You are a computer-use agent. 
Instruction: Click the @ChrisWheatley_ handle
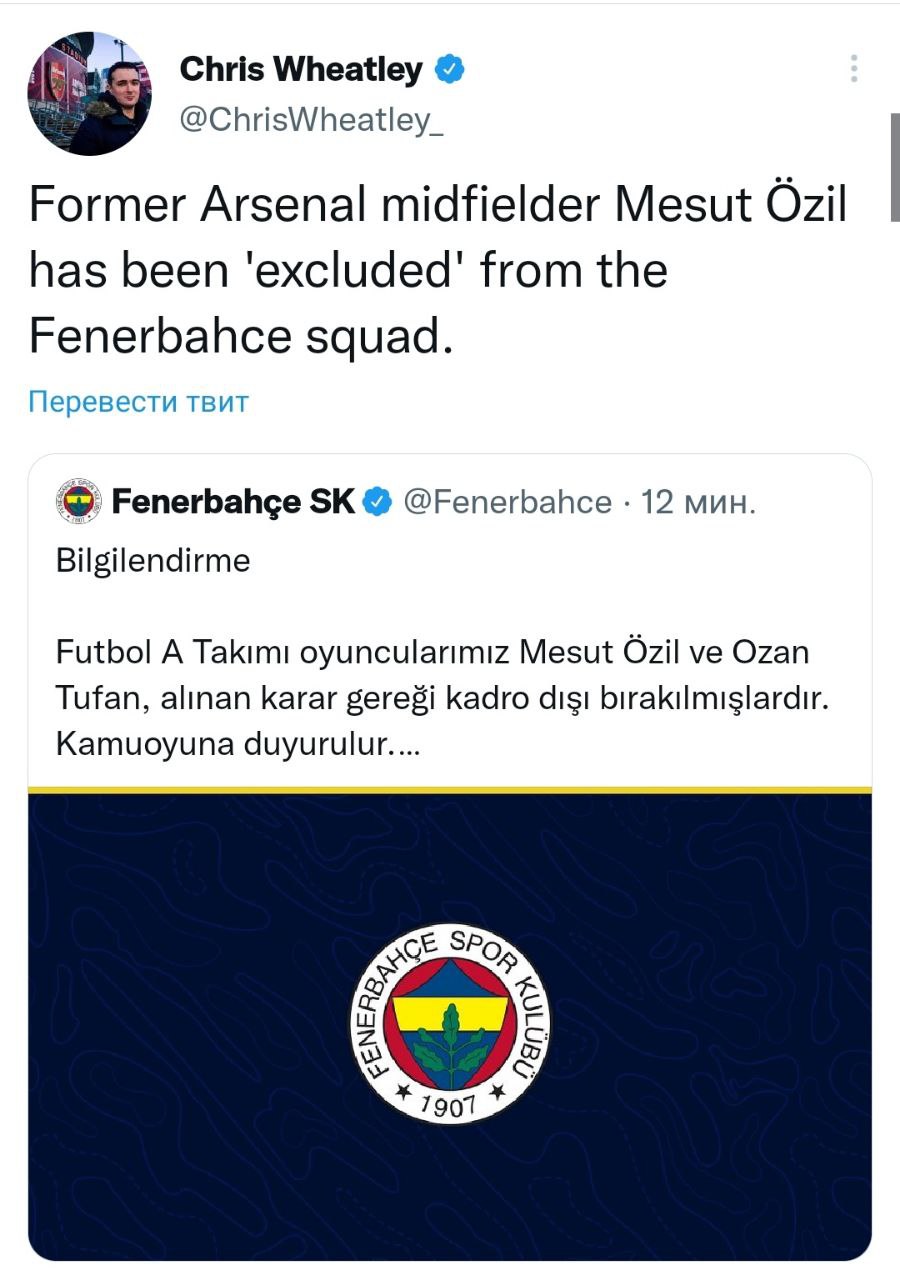[x=311, y=120]
